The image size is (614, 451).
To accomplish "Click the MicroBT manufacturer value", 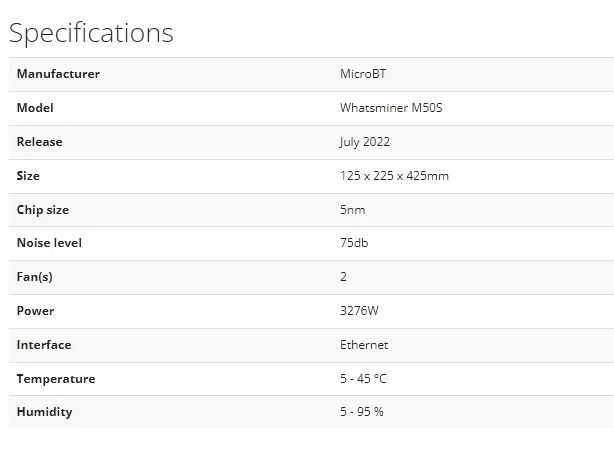I will (363, 74).
